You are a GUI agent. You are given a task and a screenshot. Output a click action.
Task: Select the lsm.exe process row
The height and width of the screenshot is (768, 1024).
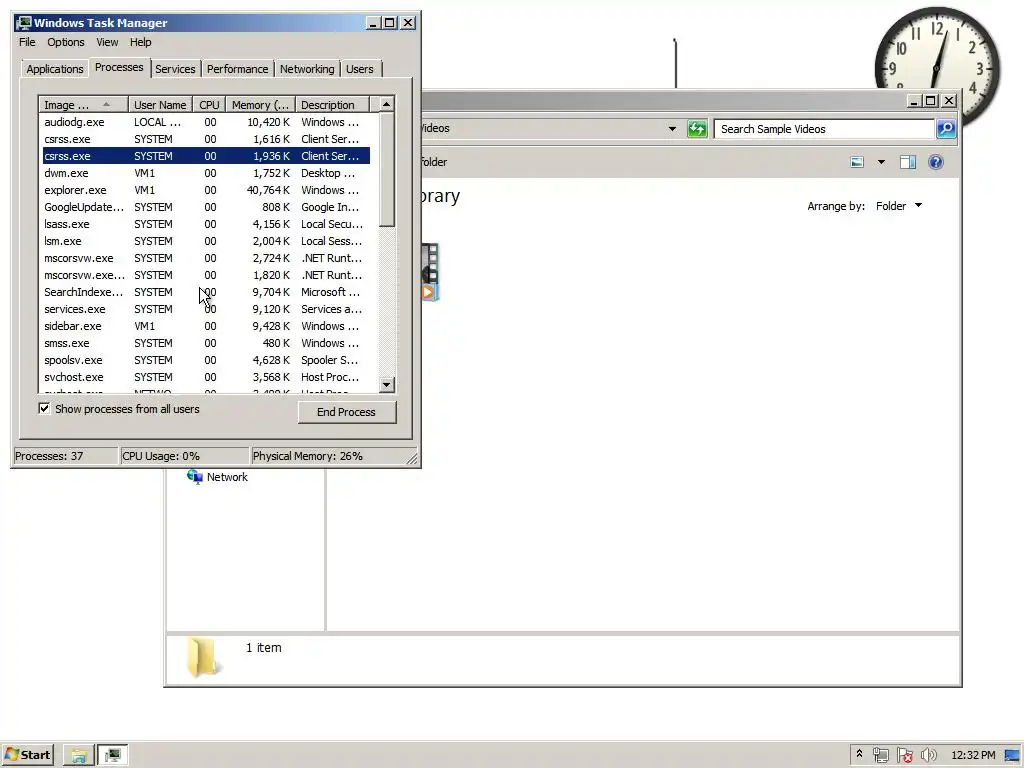click(x=204, y=241)
